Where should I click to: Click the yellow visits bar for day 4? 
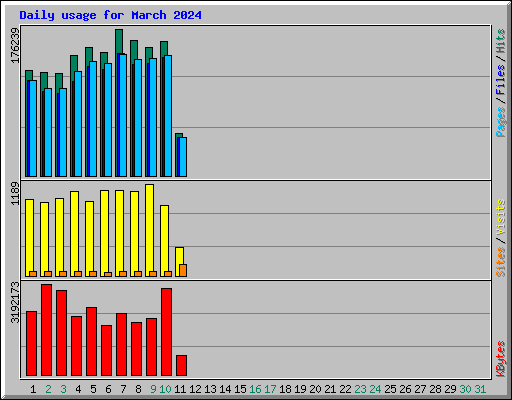[x=74, y=234]
